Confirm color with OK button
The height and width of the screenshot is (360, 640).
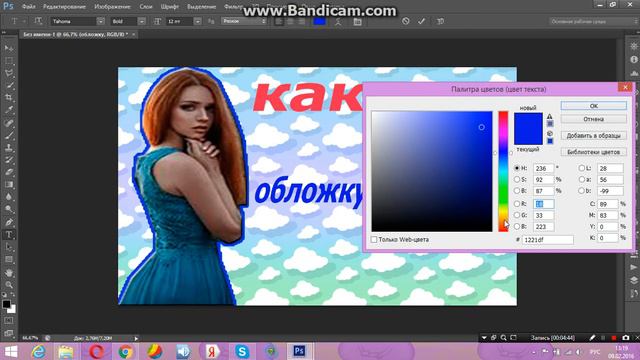point(593,106)
